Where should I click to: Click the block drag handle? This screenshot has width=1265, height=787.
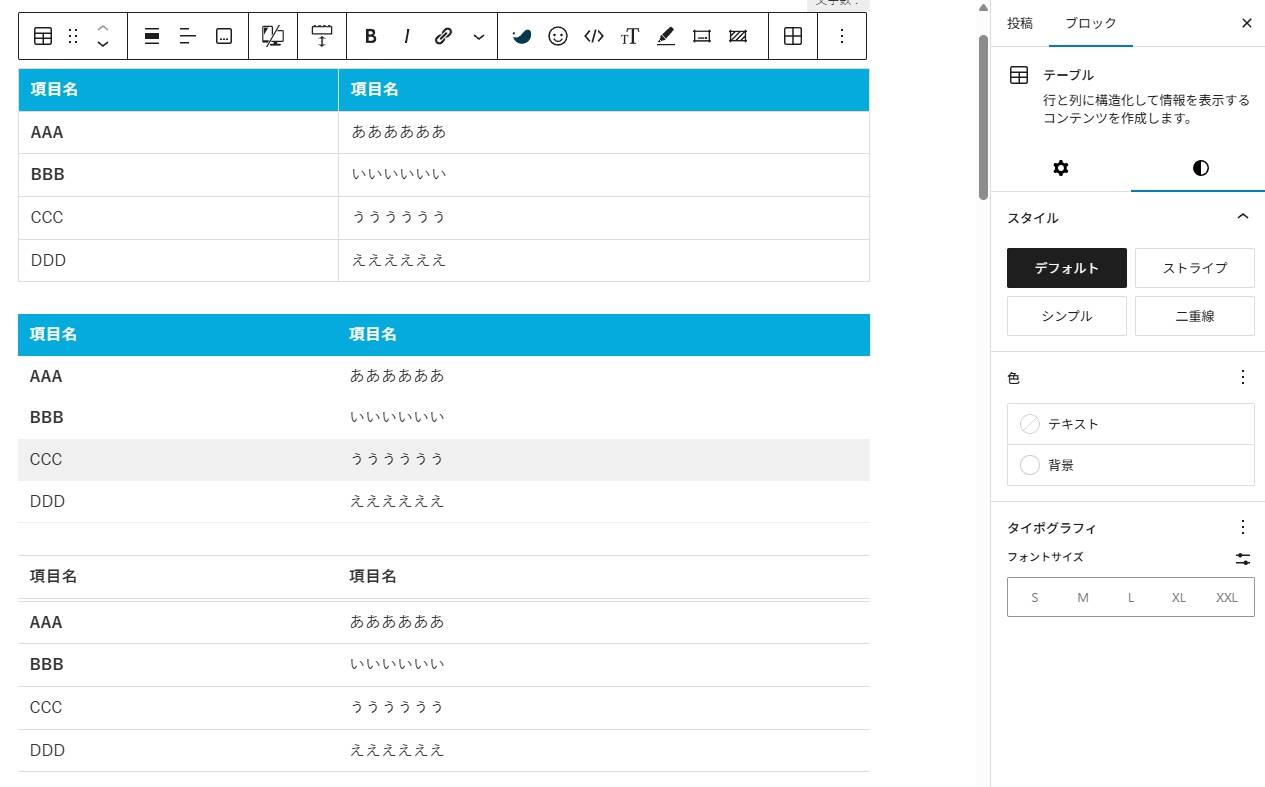[72, 36]
